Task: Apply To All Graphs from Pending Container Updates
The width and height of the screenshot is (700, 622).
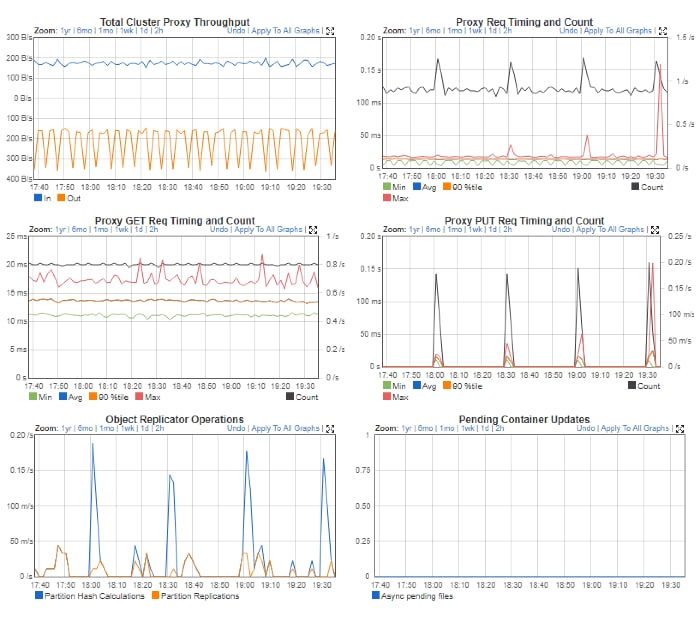Action: [635, 428]
